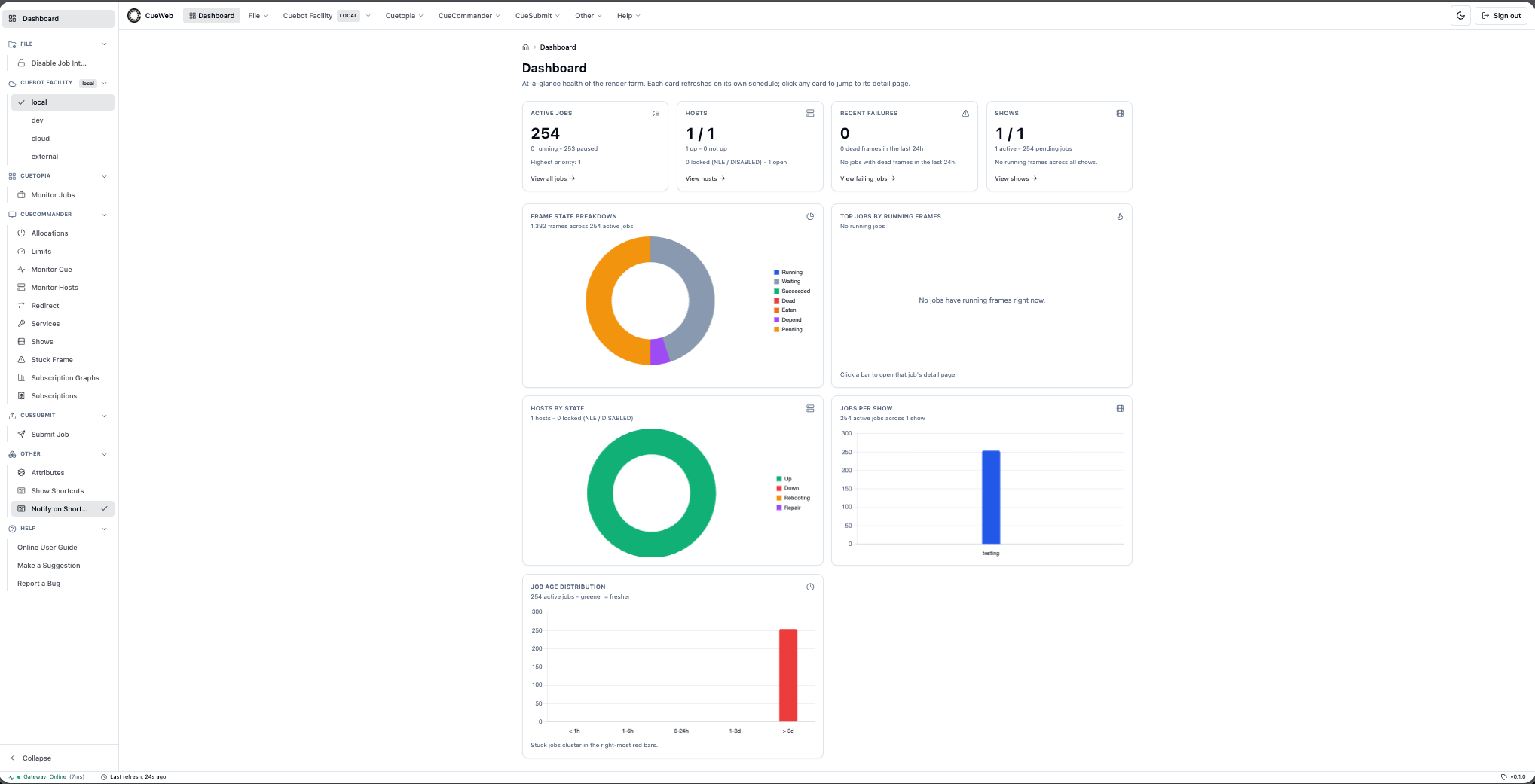Click the Hosts card server icon
Viewport: 1535px width, 784px height.
click(x=810, y=113)
